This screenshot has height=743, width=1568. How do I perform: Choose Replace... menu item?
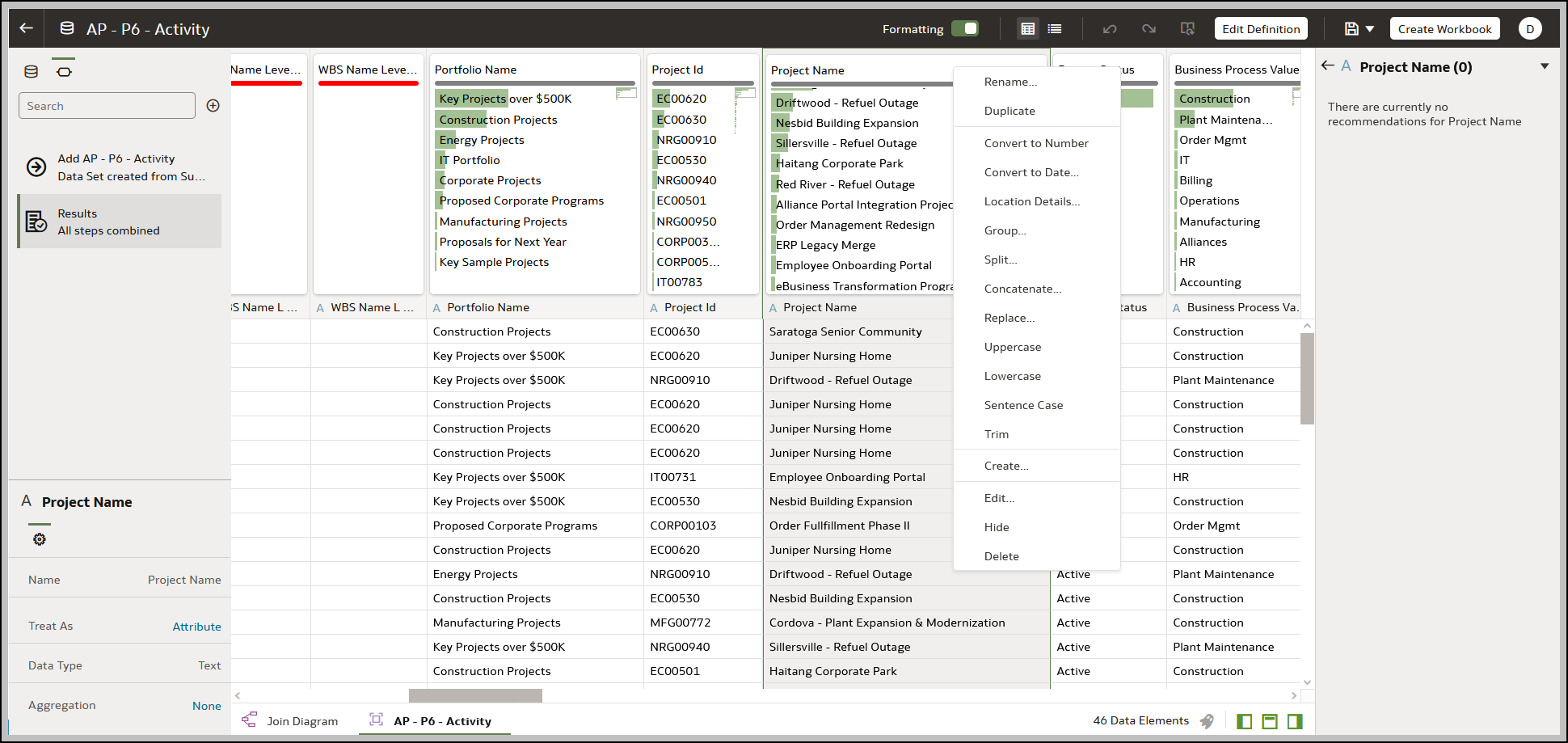[x=1036, y=318]
